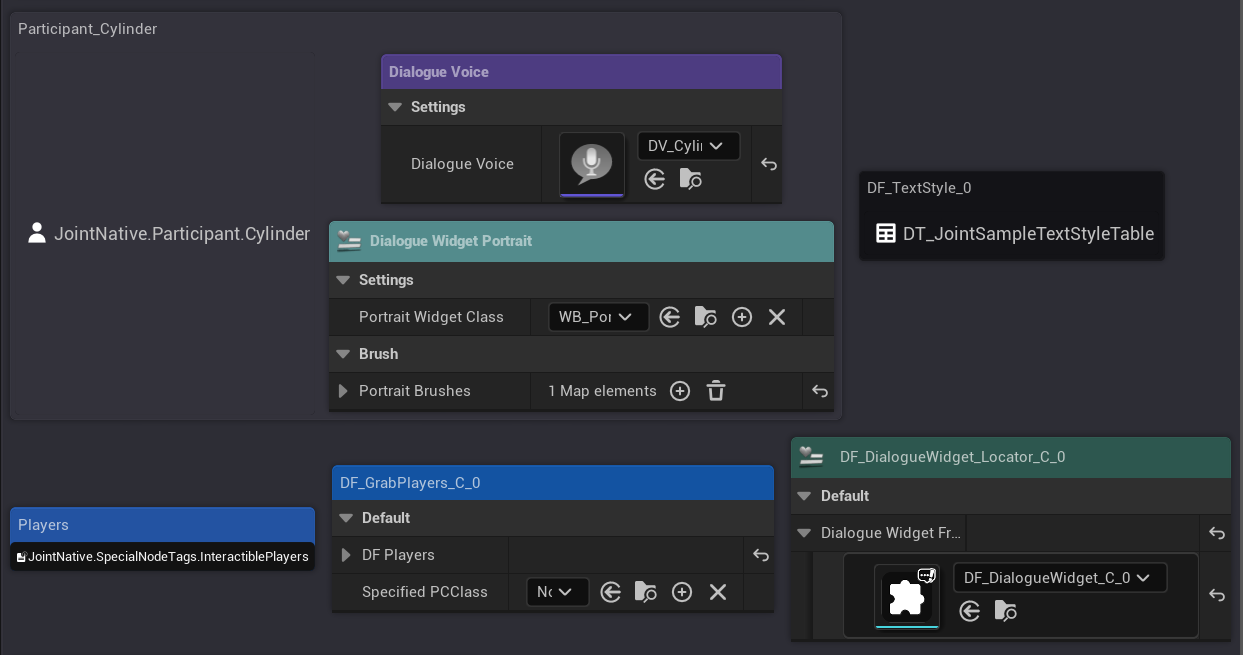The width and height of the screenshot is (1243, 655).
Task: Collapse the Brush section
Action: [343, 354]
